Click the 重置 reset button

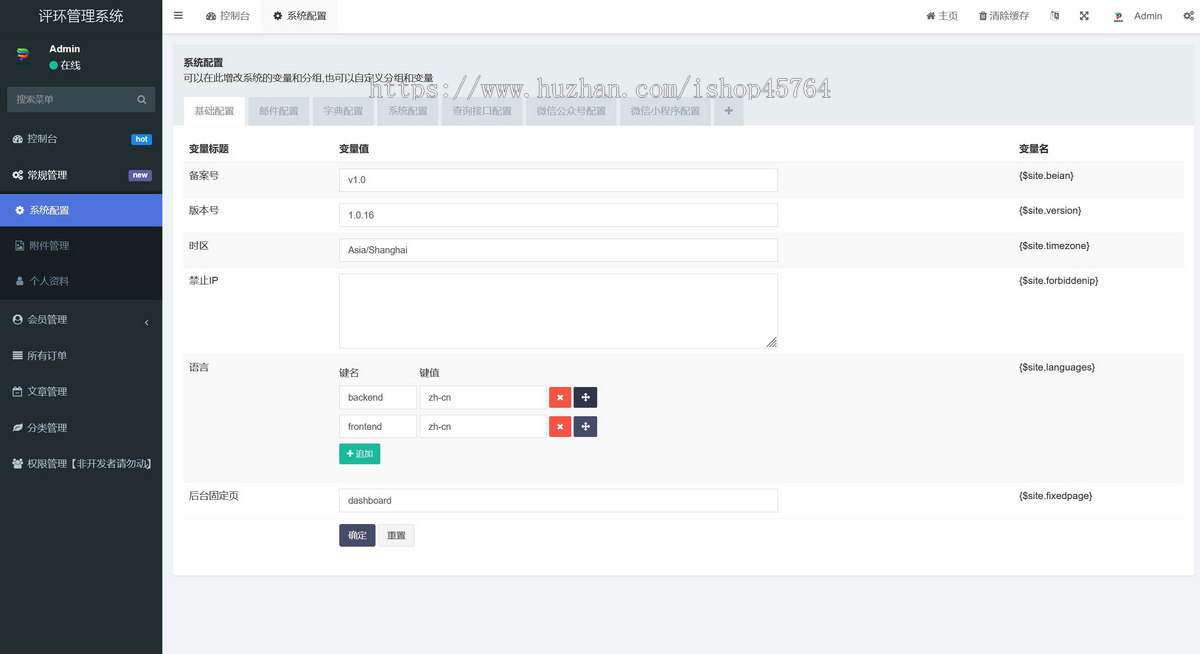[x=396, y=536]
